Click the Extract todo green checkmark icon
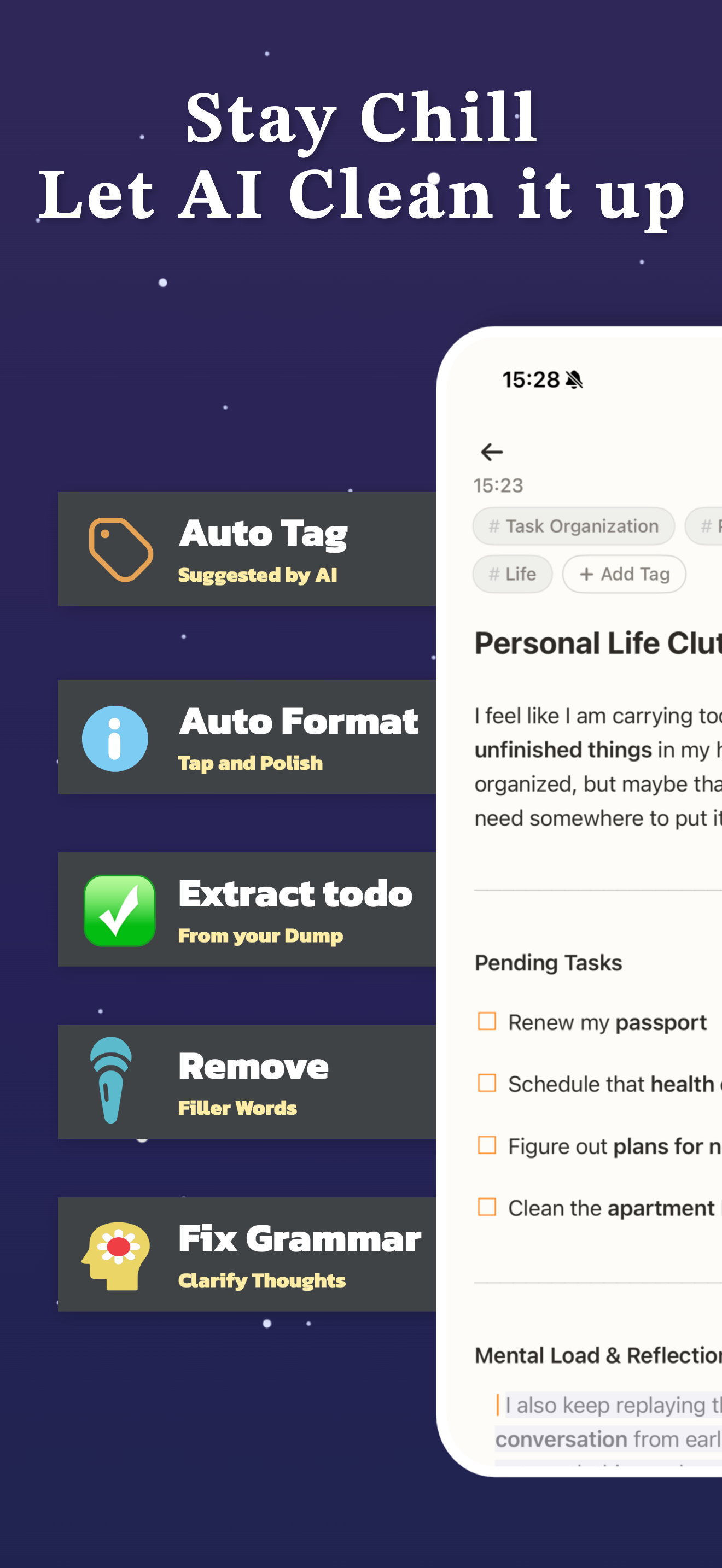 (x=119, y=909)
